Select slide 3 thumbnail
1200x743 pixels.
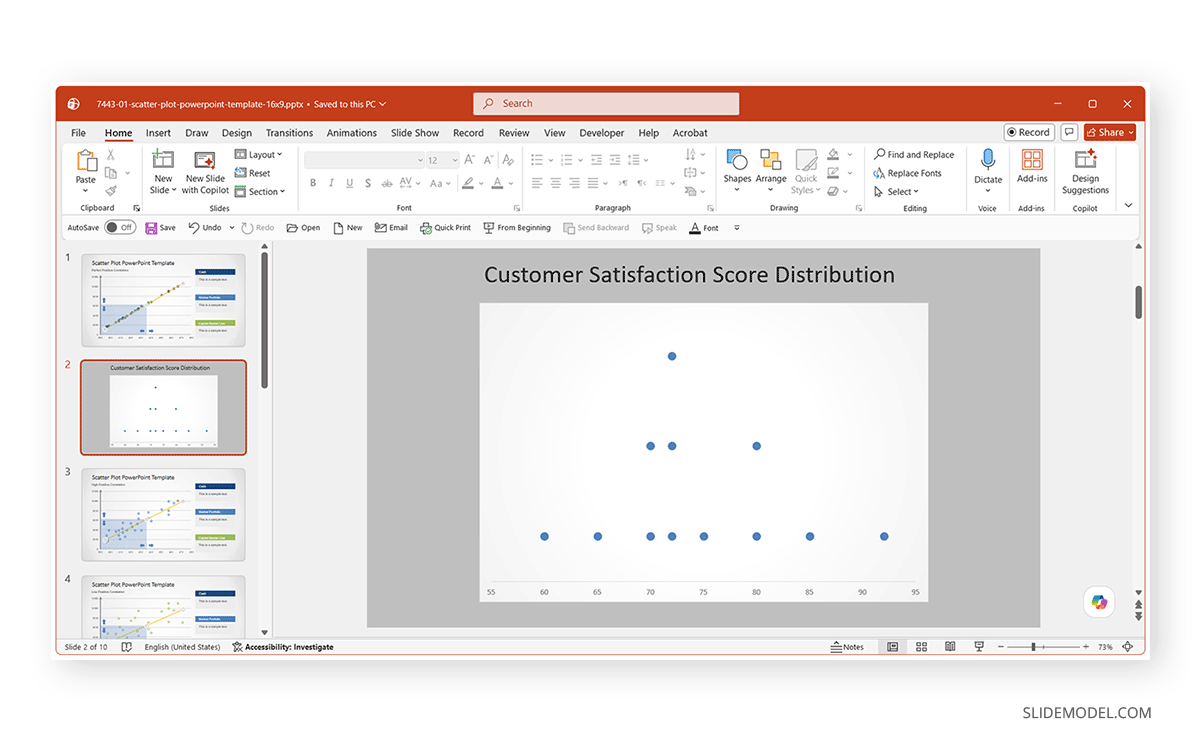pyautogui.click(x=163, y=515)
